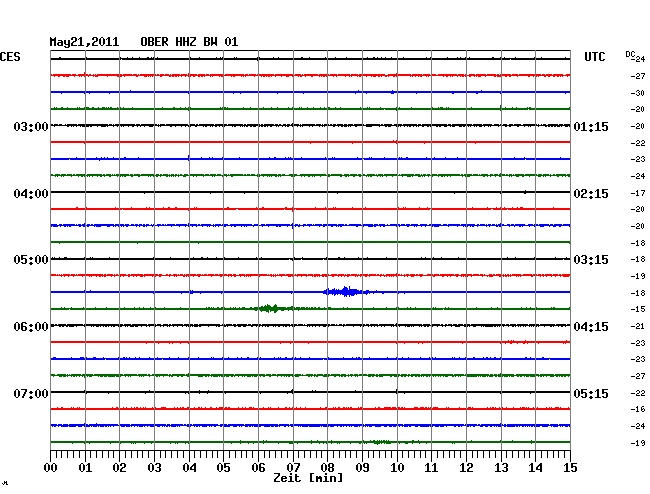Click minute tick label 08 on axis
This screenshot has height=494, width=650.
pos(327,468)
